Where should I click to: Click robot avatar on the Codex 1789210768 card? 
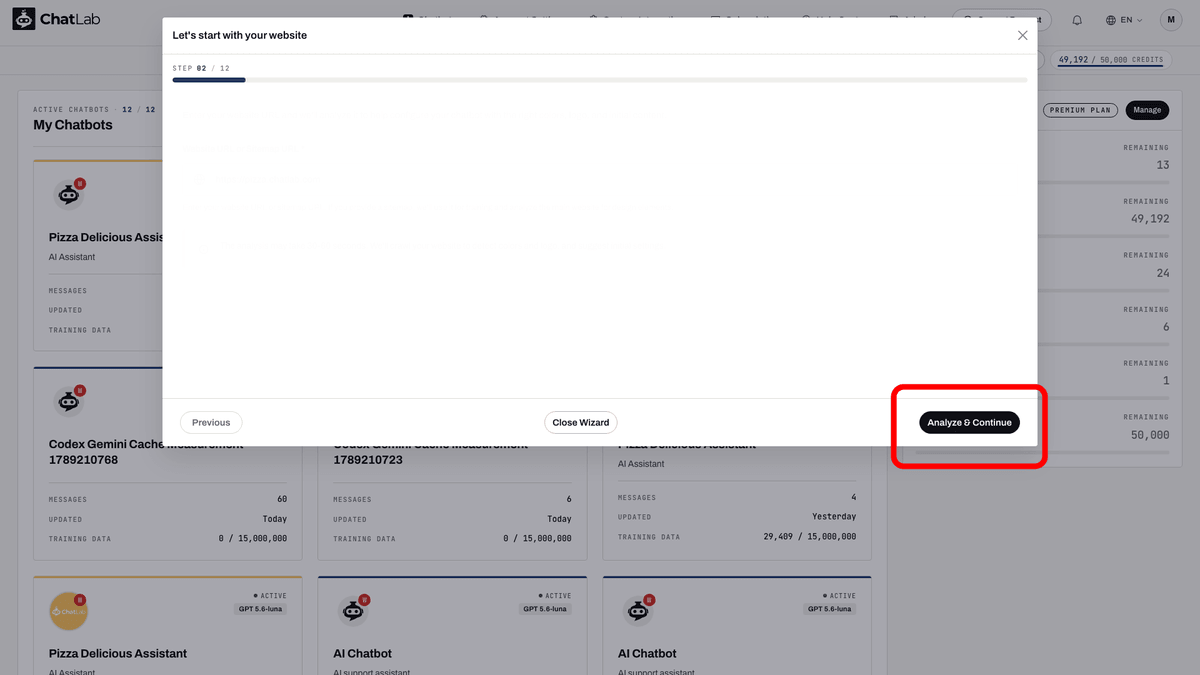[x=69, y=401]
